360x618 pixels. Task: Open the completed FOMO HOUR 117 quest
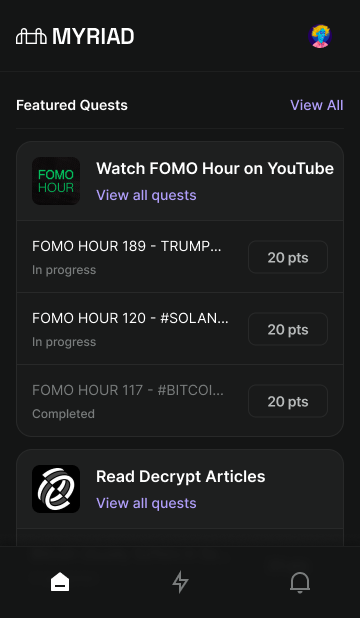180,400
